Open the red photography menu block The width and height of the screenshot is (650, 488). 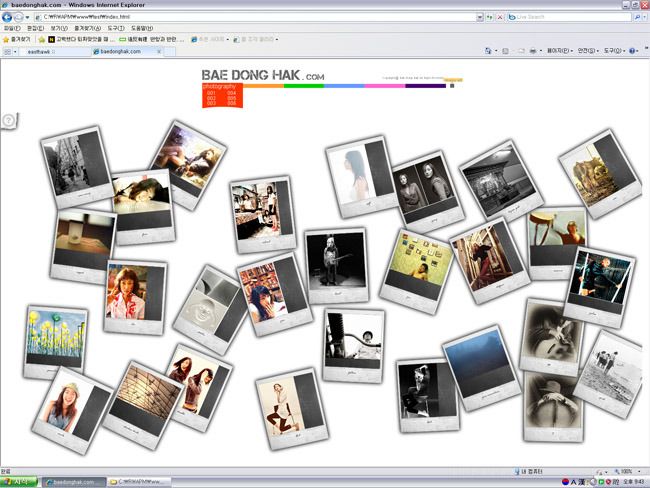point(222,95)
